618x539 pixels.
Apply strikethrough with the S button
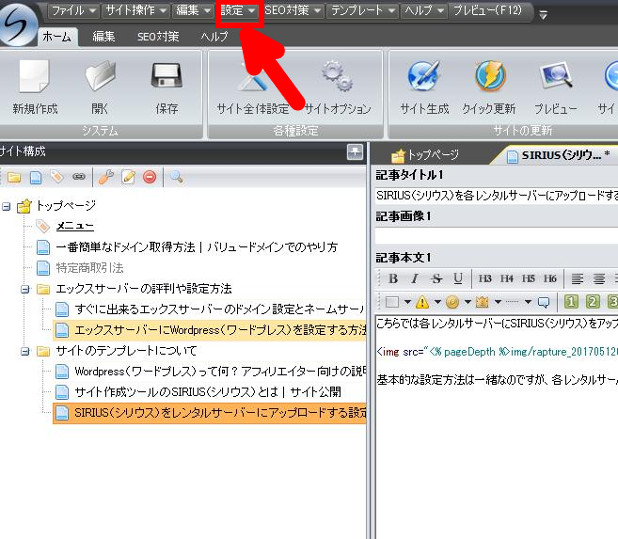(x=436, y=279)
